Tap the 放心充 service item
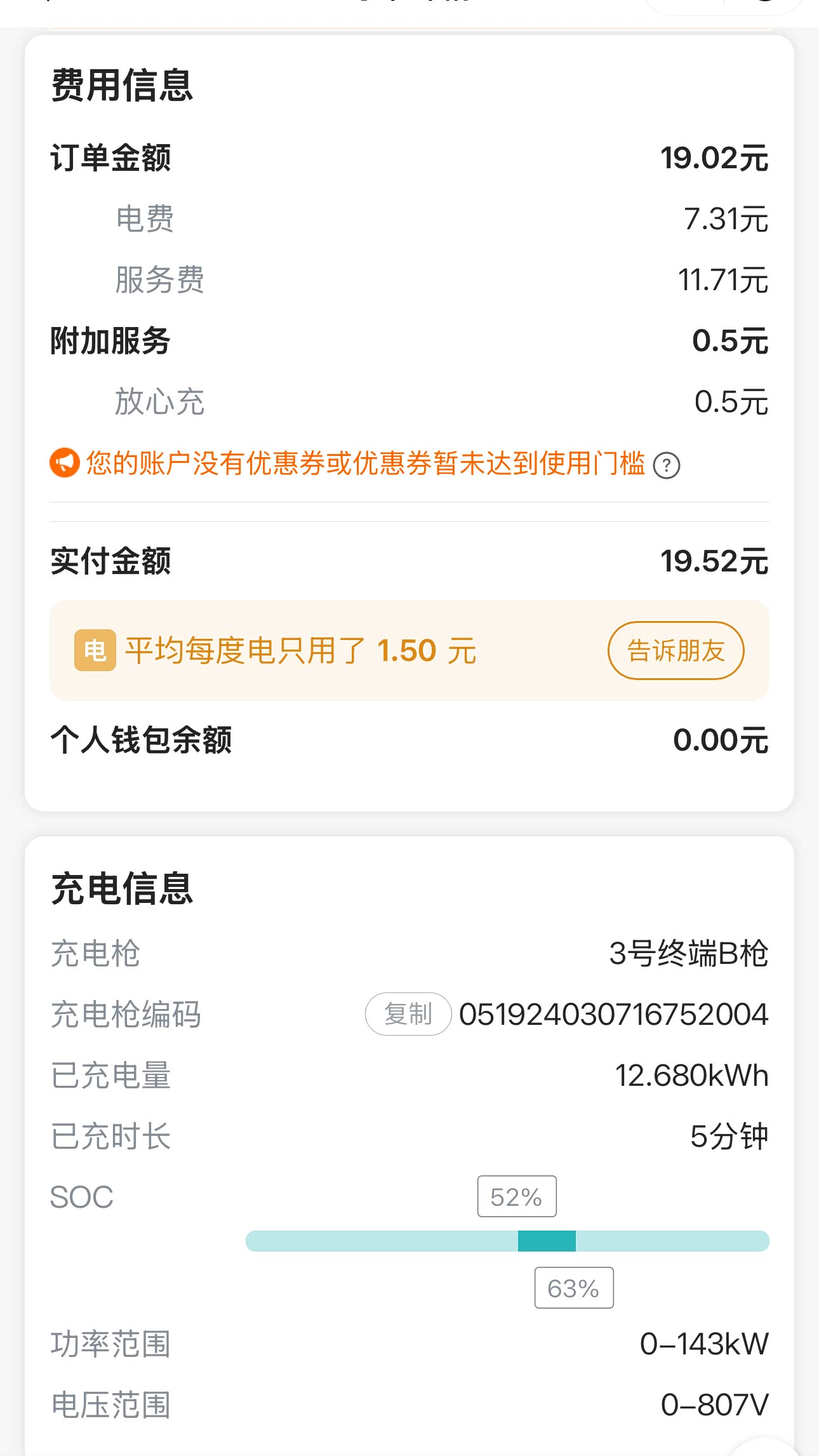This screenshot has height=1456, width=819. pyautogui.click(x=159, y=402)
